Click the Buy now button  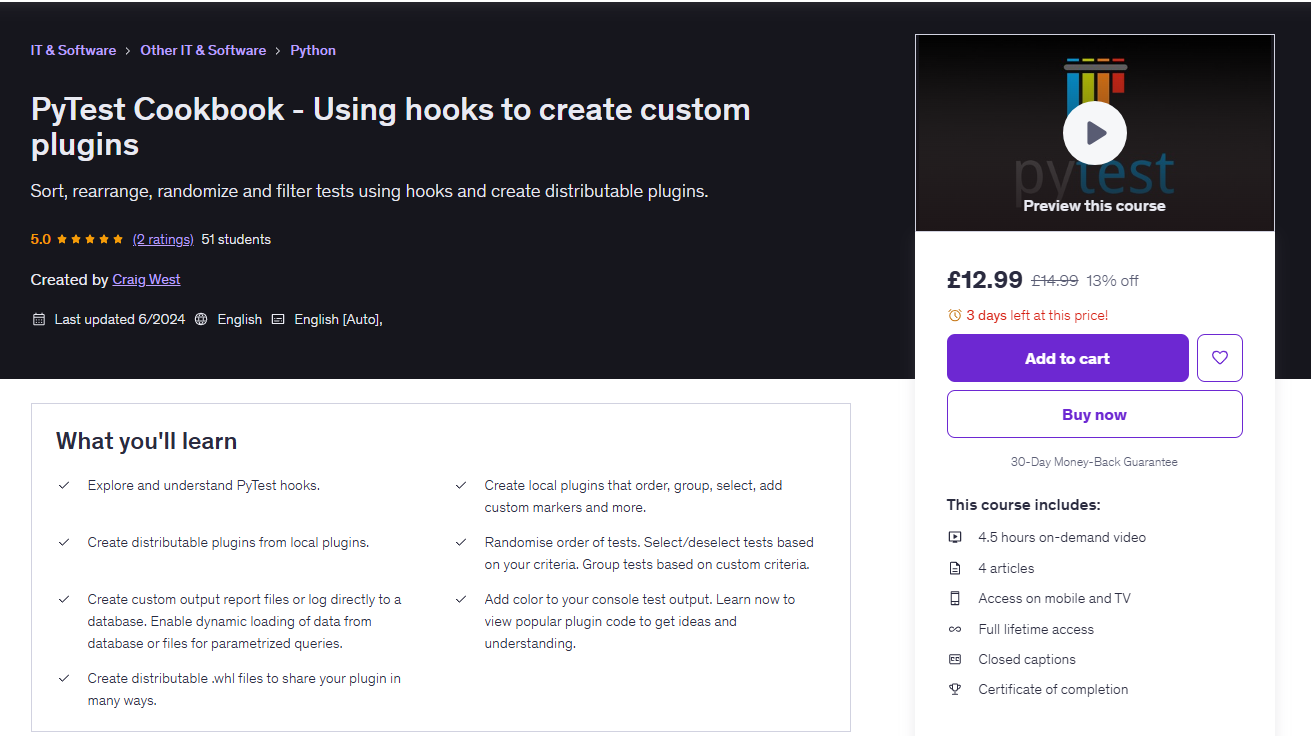pos(1094,414)
